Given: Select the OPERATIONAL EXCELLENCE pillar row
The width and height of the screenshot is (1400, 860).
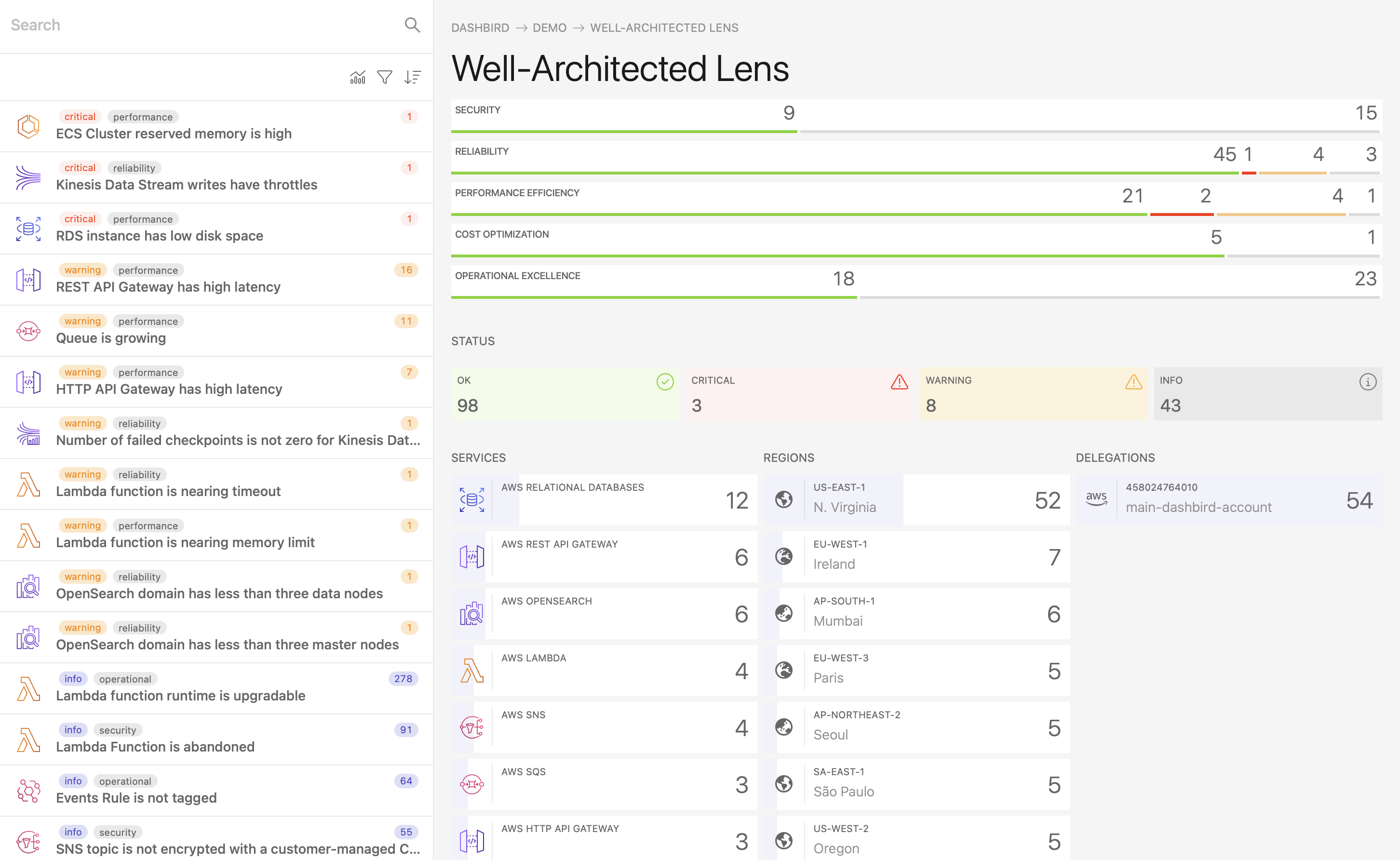Looking at the screenshot, I should click(916, 282).
